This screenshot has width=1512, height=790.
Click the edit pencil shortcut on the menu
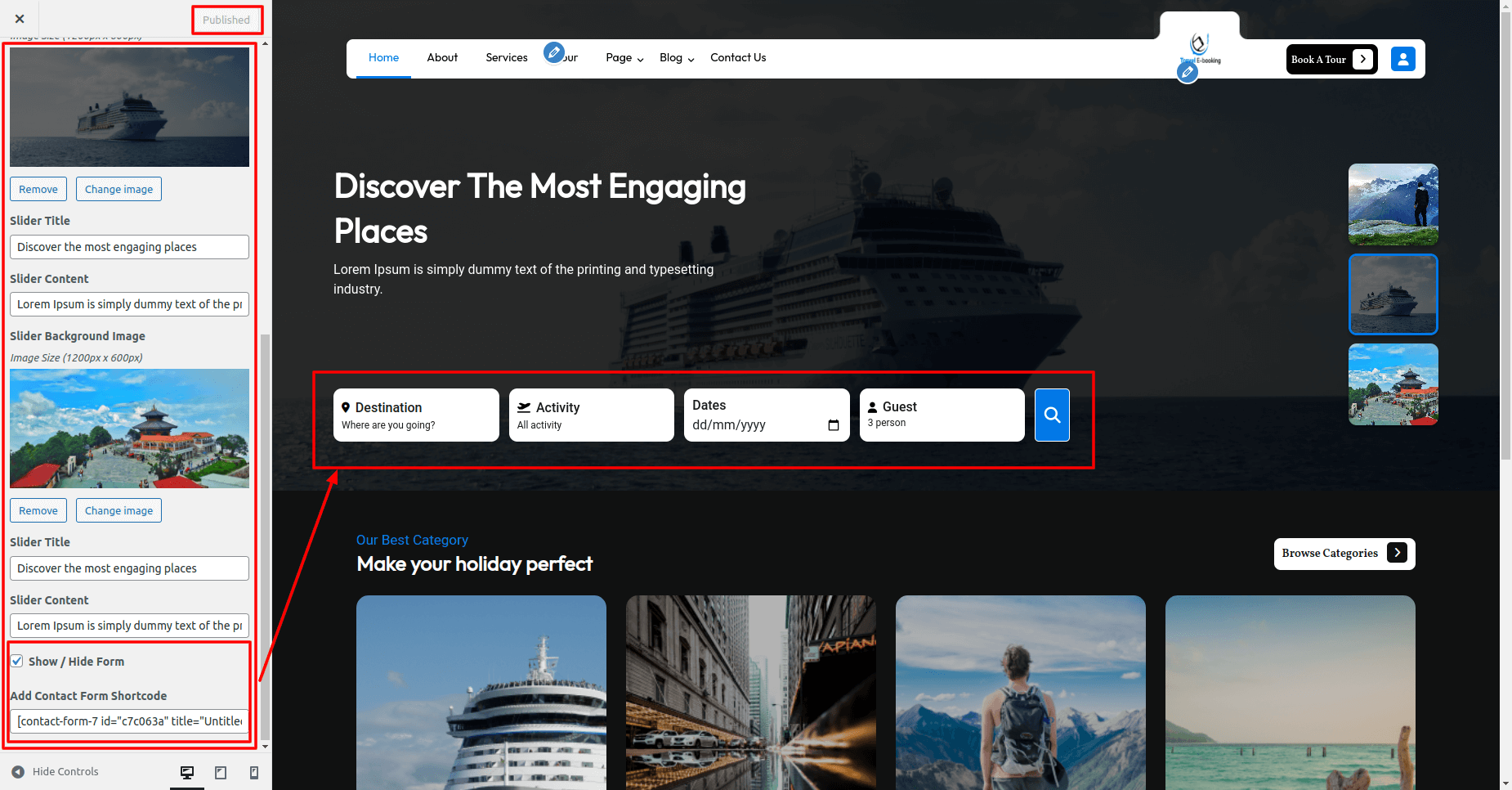tap(554, 52)
